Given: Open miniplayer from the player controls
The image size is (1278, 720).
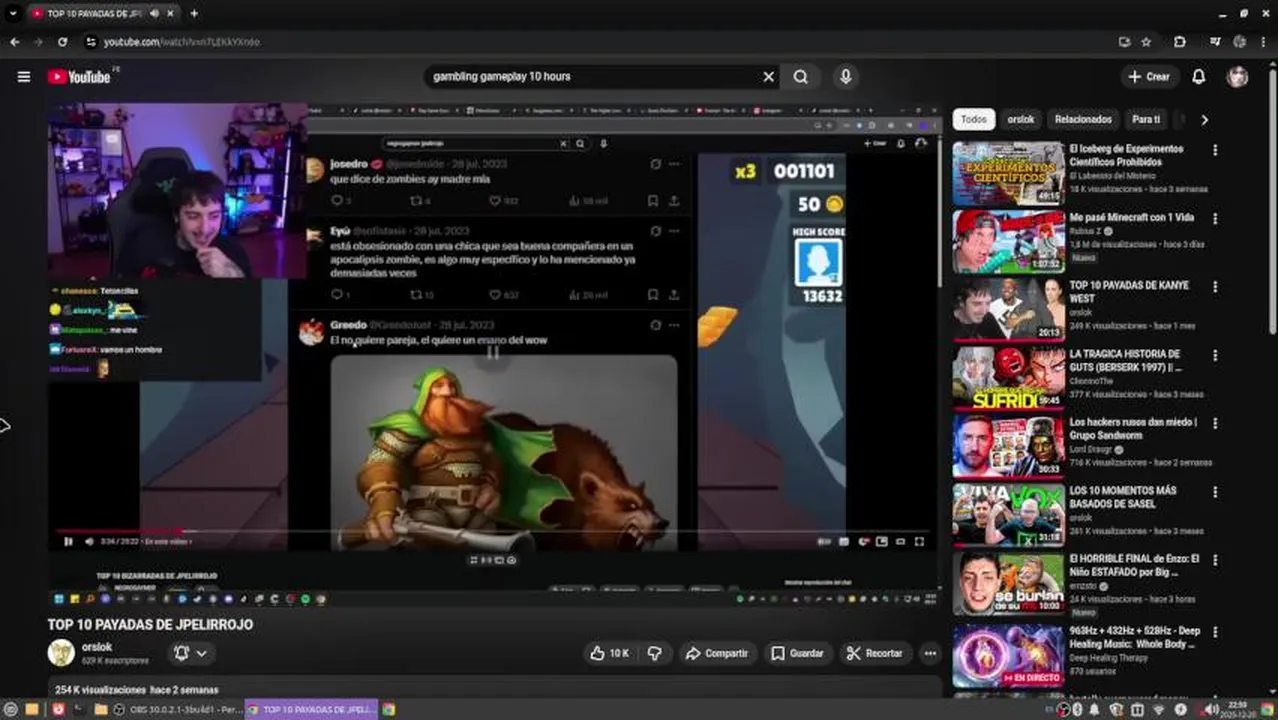Looking at the screenshot, I should (x=881, y=542).
